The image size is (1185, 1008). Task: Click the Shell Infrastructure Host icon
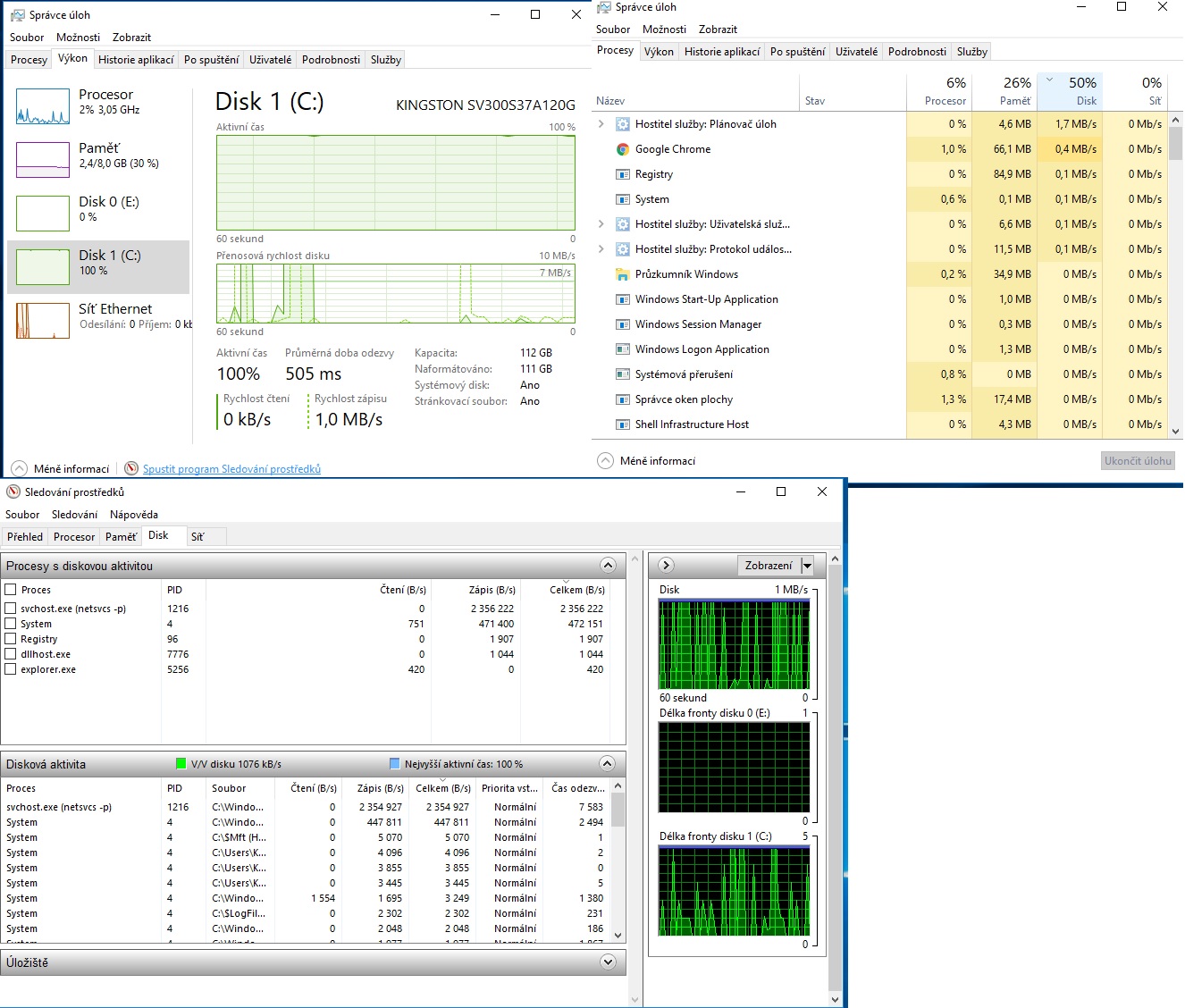623,424
